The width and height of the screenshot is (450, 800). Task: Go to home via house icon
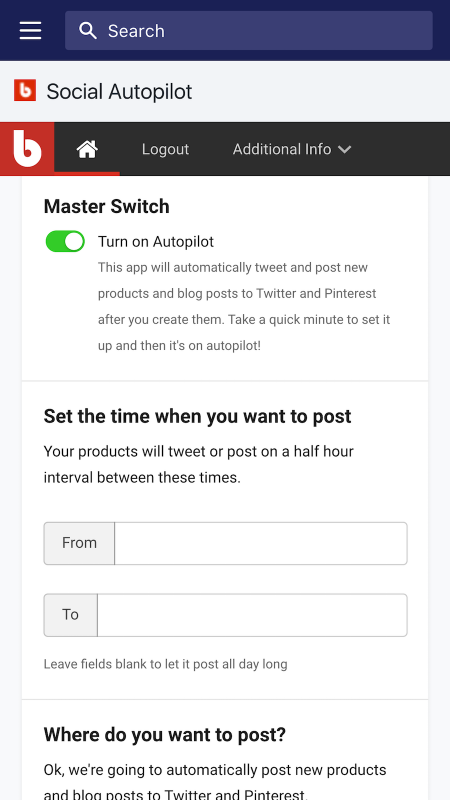coord(87,149)
